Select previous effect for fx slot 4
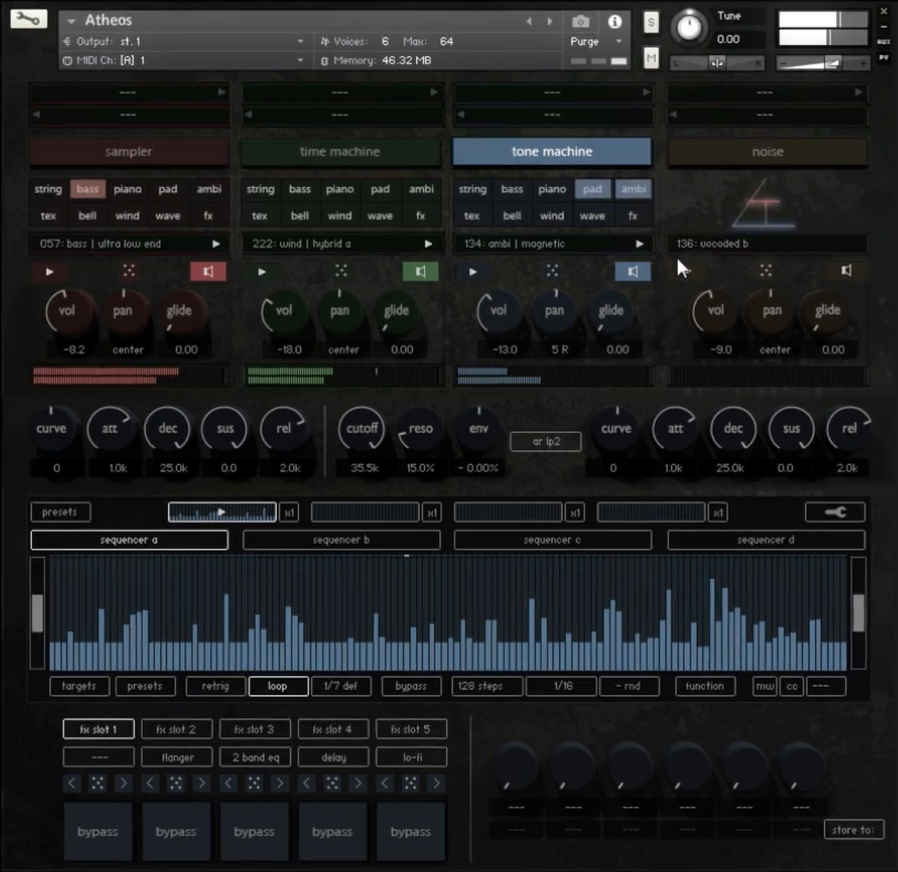 pyautogui.click(x=306, y=783)
